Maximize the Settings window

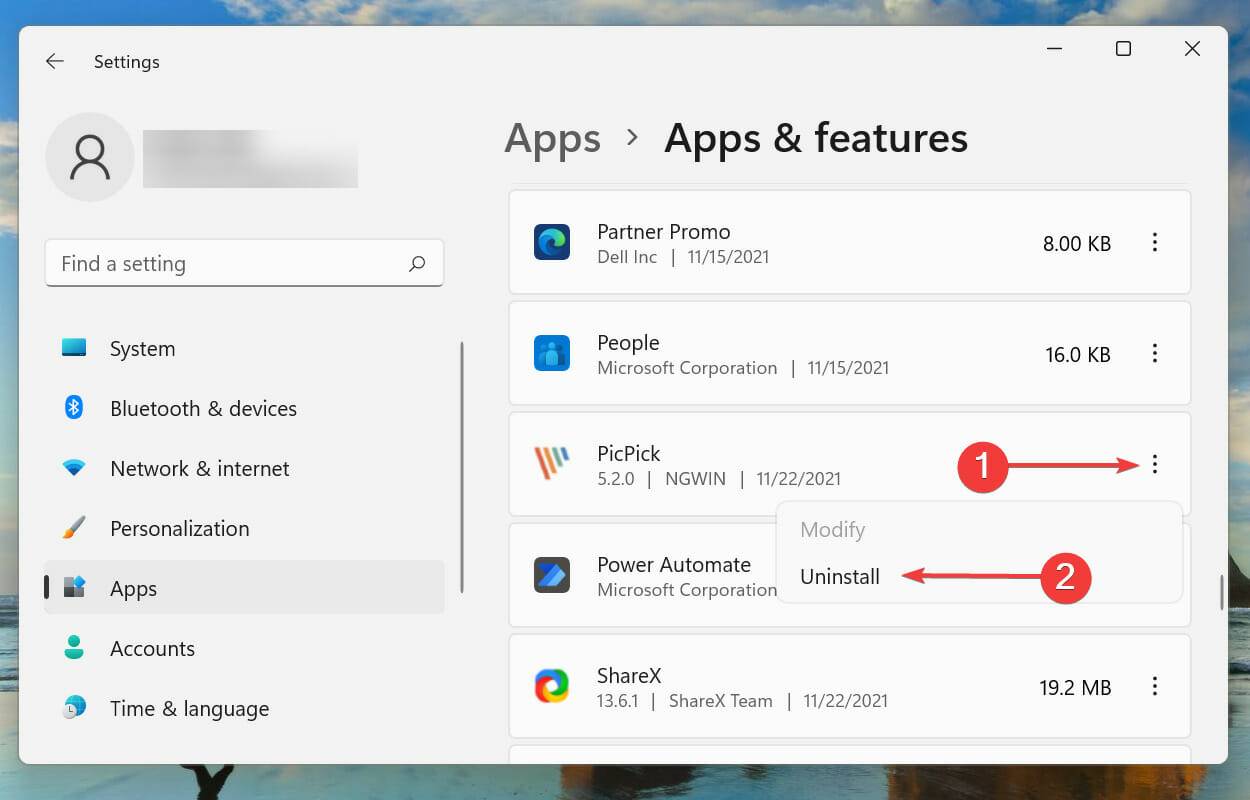tap(1123, 48)
